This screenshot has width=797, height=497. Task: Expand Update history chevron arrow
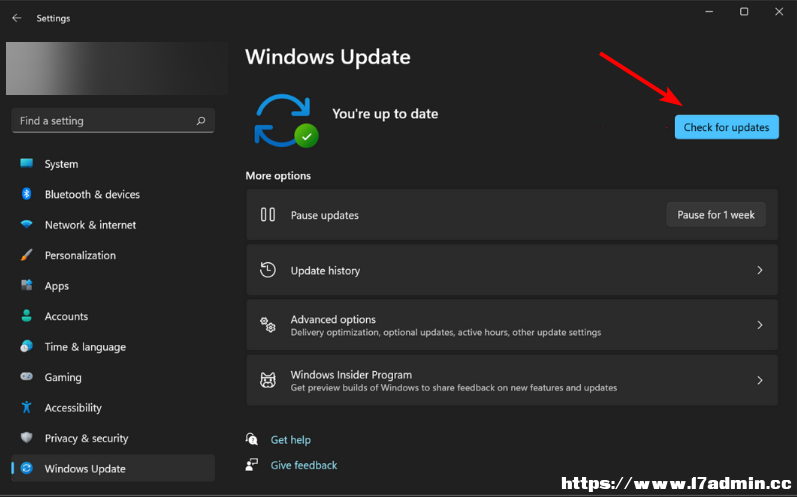[760, 270]
